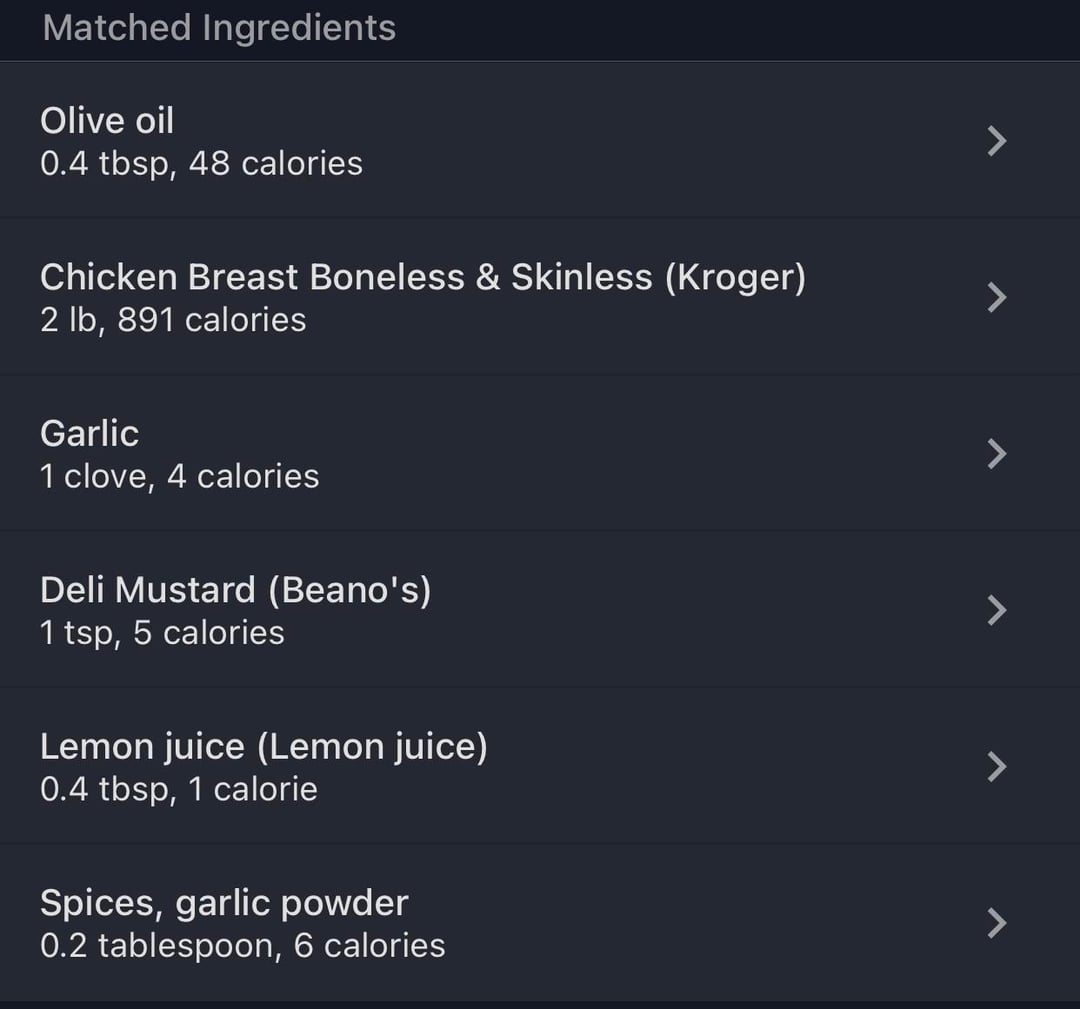Select Deli Mustard (Beano's) item
Viewport: 1080px width, 1009px height.
click(235, 590)
